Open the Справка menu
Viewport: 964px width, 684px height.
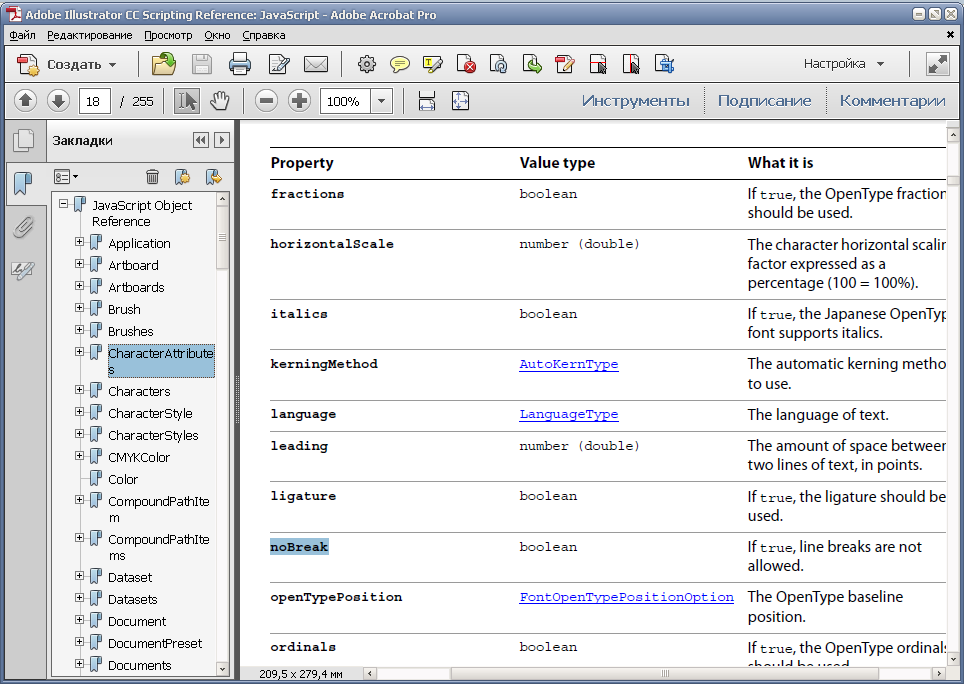(x=264, y=35)
